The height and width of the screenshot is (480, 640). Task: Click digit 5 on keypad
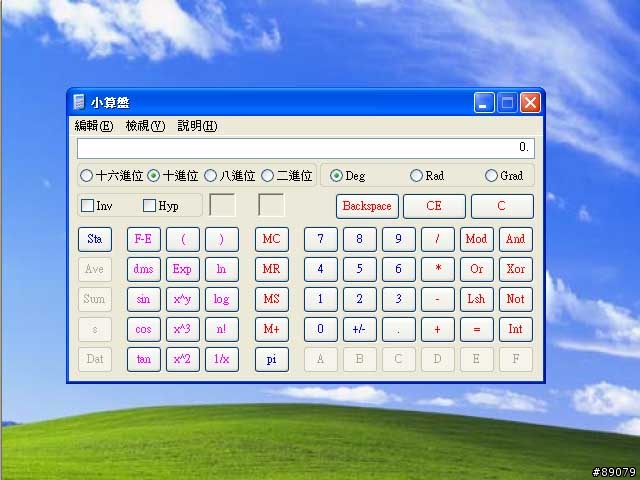360,269
